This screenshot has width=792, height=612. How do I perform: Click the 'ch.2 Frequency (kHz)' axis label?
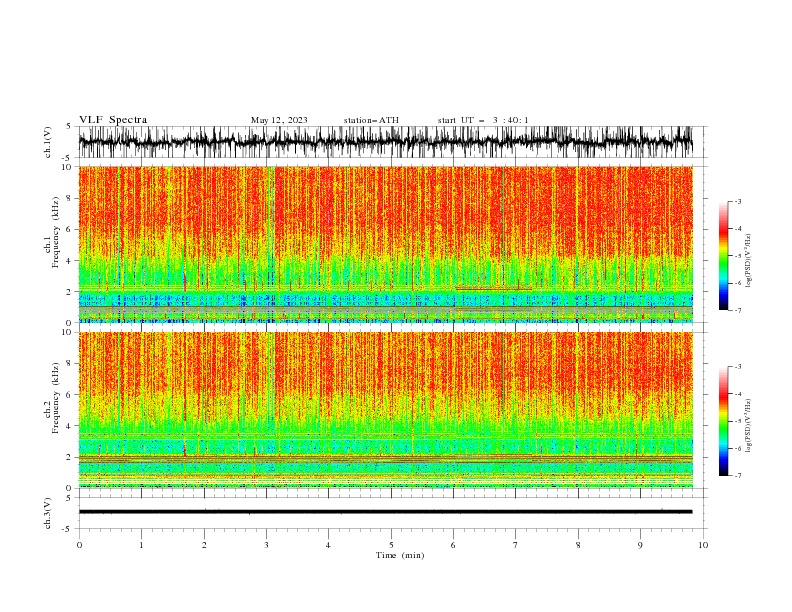tap(52, 398)
